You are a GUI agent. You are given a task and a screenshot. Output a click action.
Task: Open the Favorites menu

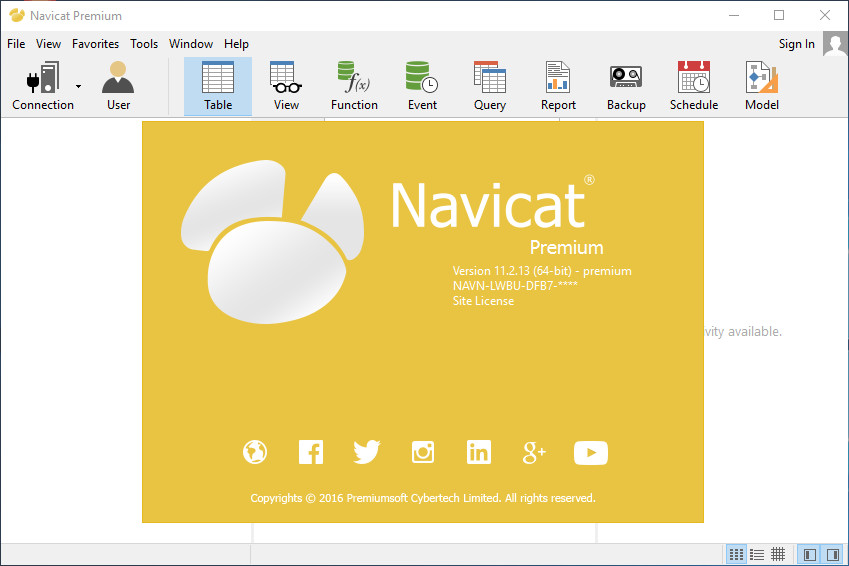click(95, 44)
